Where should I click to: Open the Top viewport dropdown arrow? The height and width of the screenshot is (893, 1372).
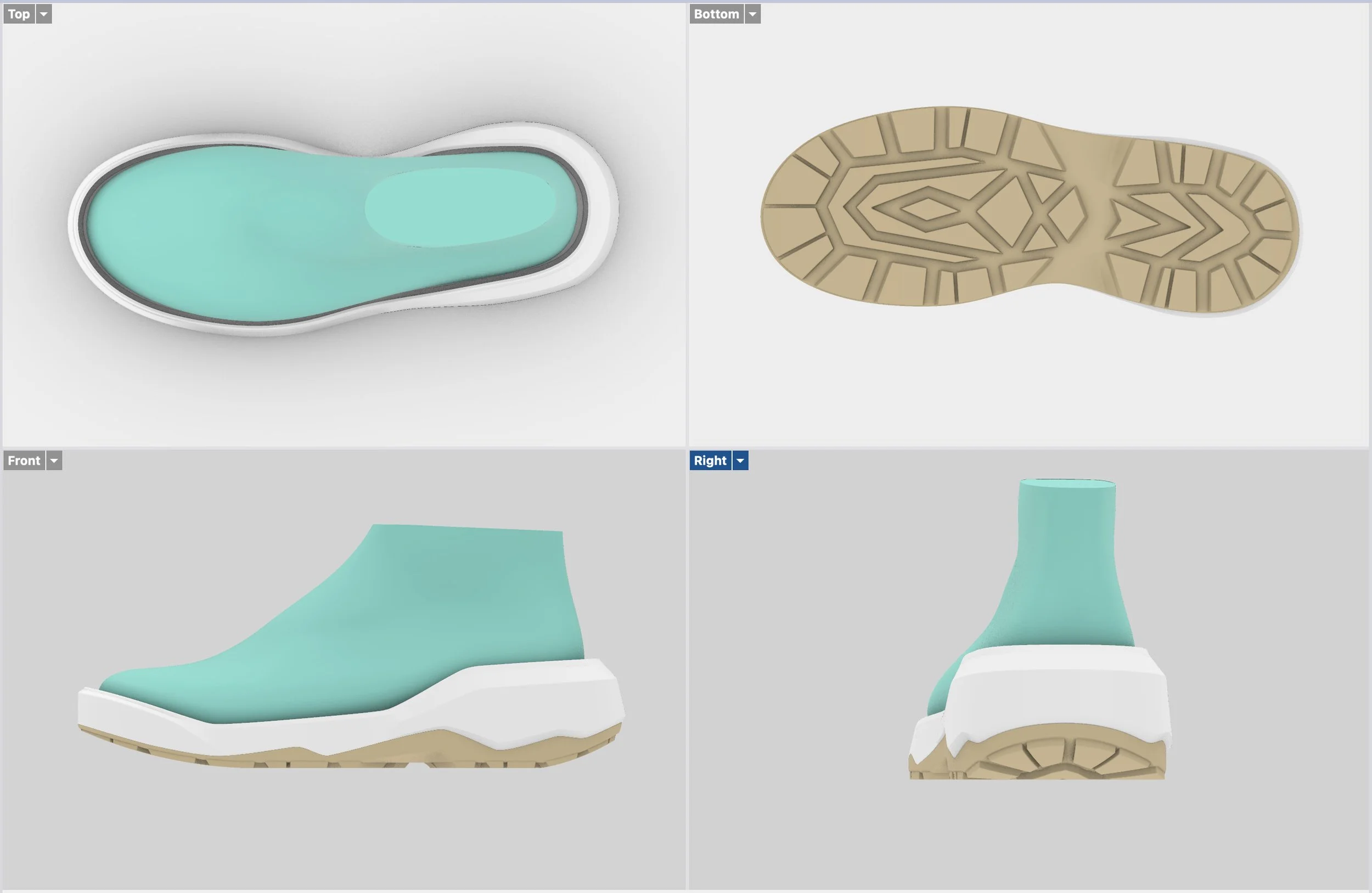pos(44,14)
